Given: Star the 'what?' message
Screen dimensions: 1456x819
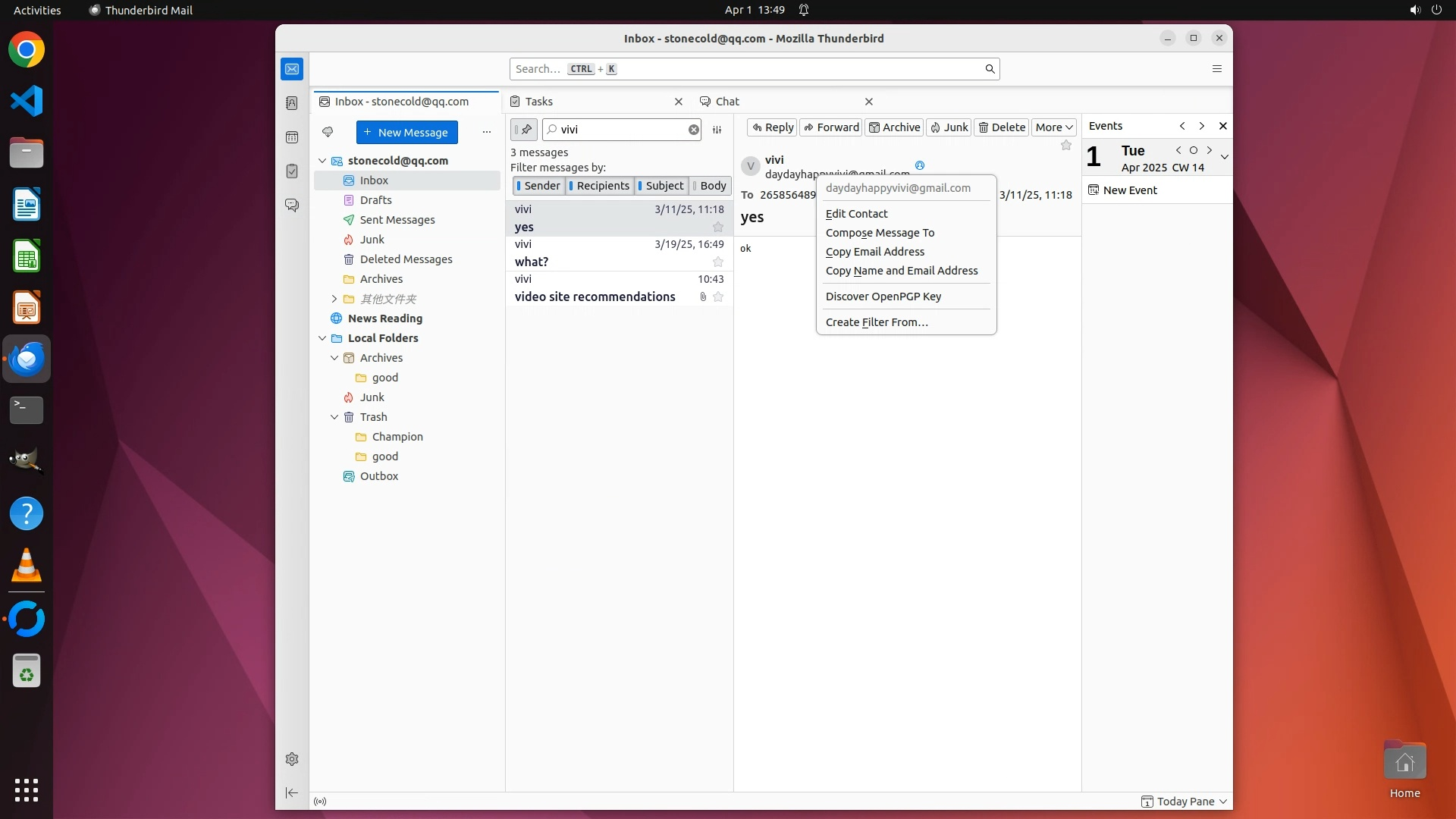Looking at the screenshot, I should (x=717, y=262).
